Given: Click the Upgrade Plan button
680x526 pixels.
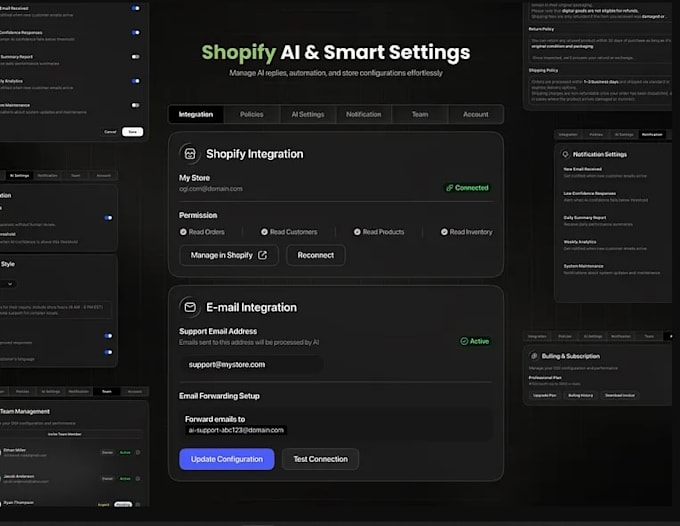Looking at the screenshot, I should tap(545, 395).
